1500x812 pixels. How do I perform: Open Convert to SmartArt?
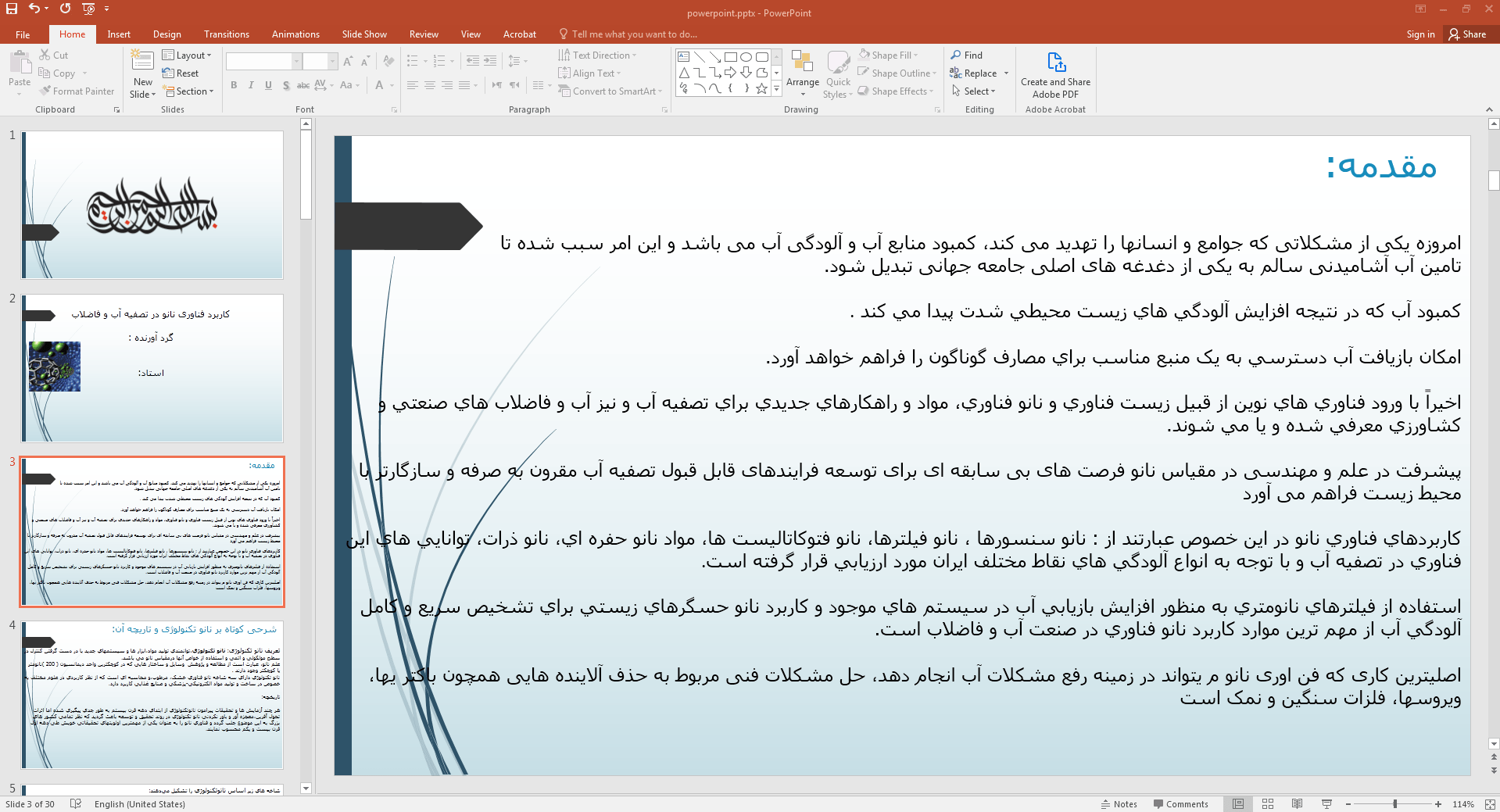[610, 91]
